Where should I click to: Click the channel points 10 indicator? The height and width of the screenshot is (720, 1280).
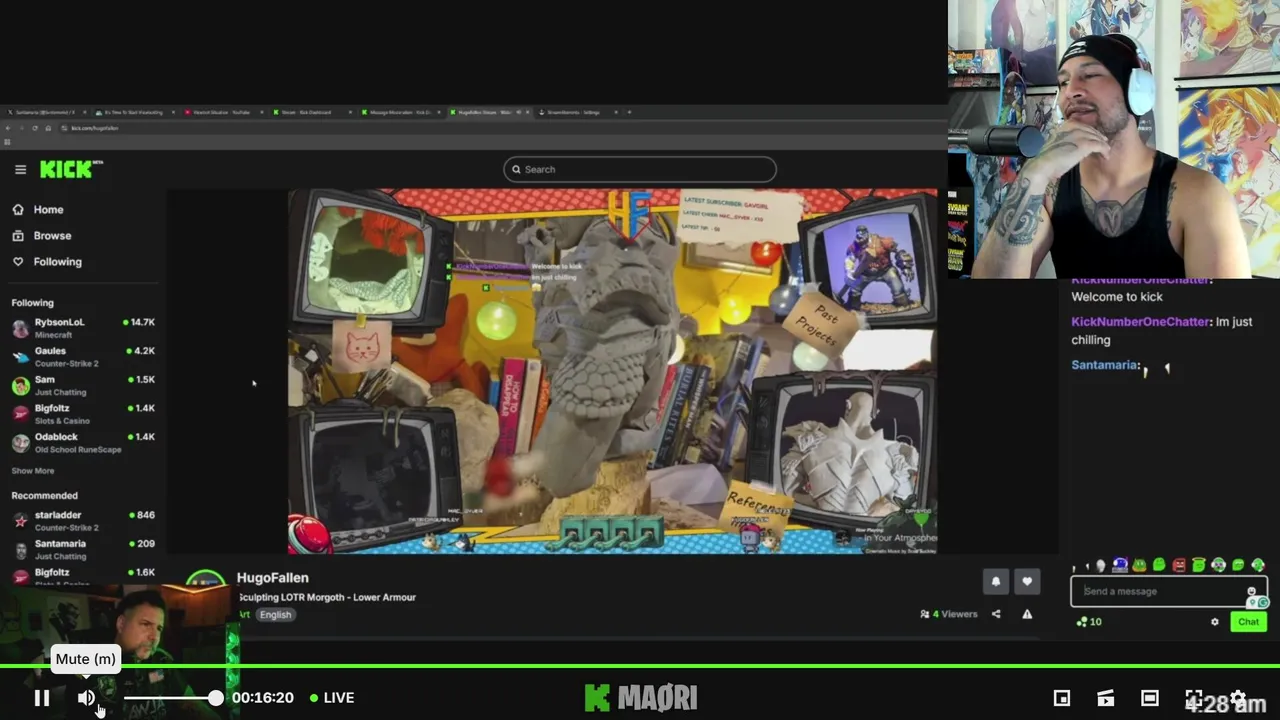(x=1089, y=622)
